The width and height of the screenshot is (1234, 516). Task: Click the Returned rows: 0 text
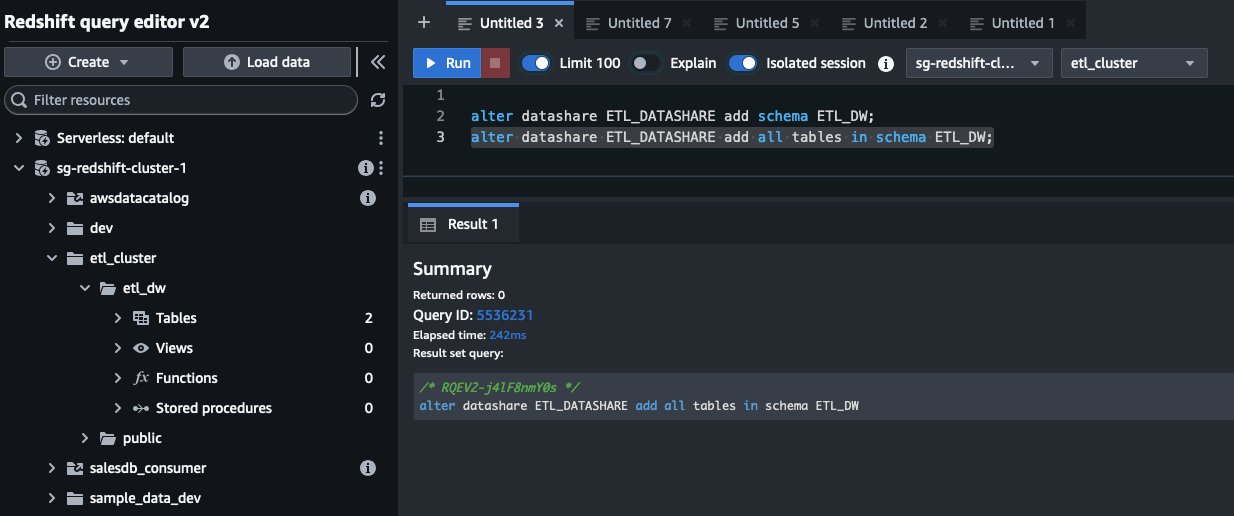[x=459, y=295]
